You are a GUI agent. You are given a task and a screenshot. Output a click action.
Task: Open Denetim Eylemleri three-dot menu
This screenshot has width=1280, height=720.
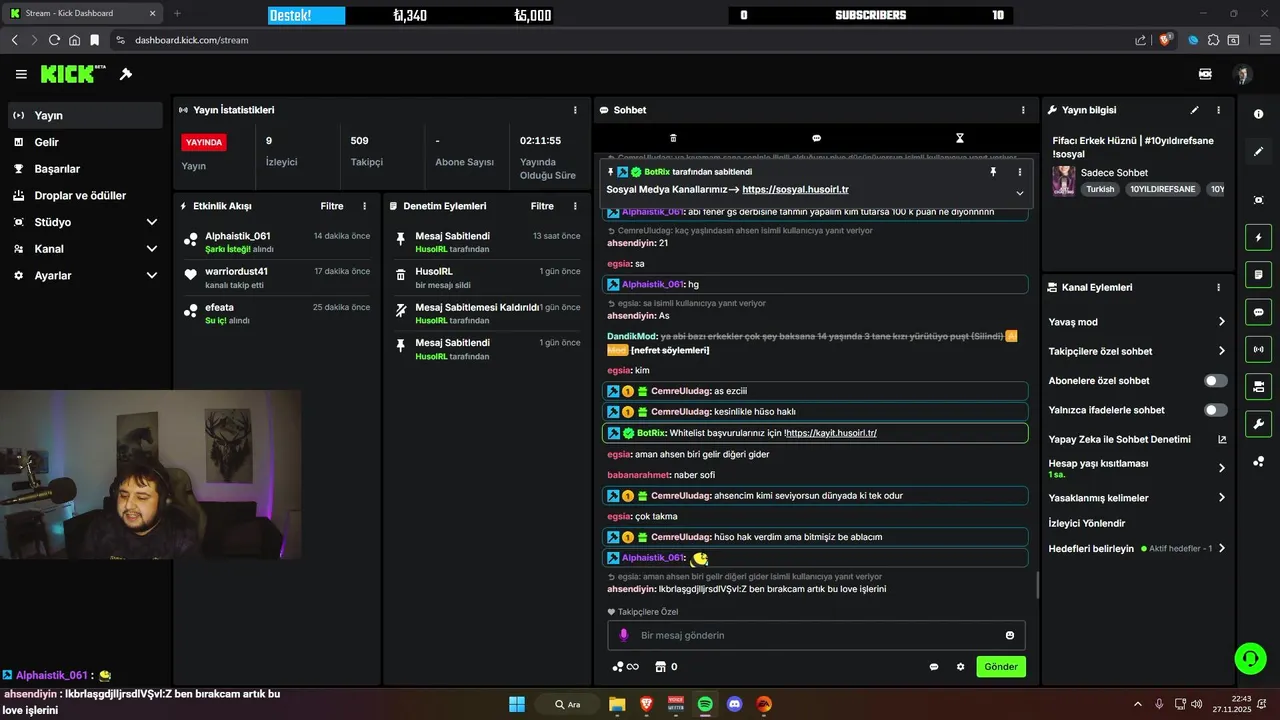[x=575, y=206]
